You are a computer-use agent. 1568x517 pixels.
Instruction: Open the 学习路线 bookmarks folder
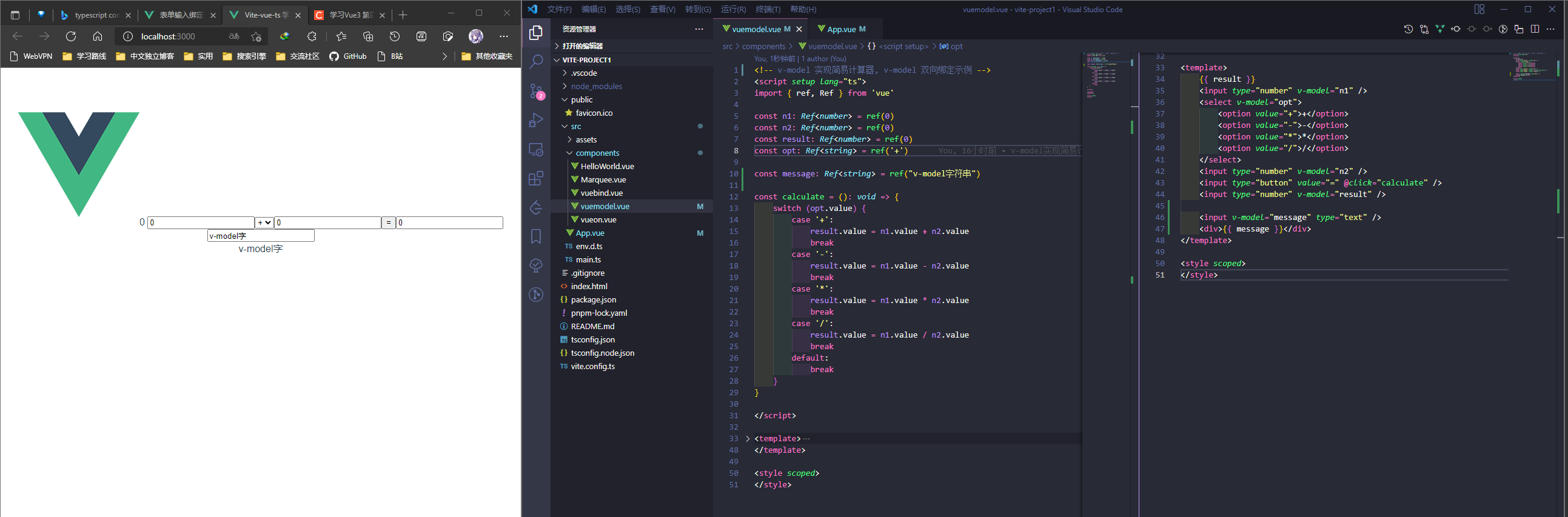pyautogui.click(x=85, y=56)
